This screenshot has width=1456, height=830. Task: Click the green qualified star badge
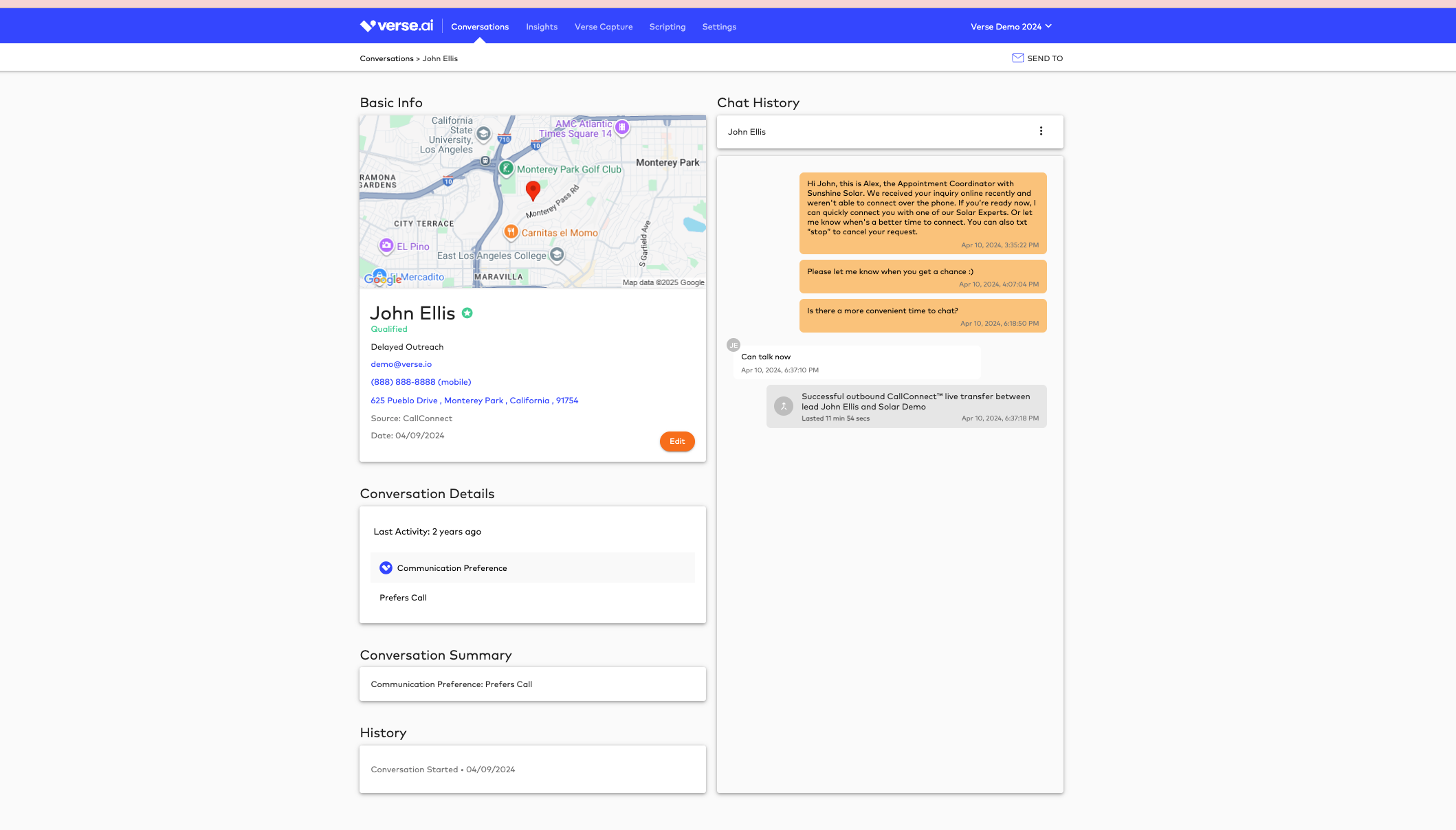(x=467, y=313)
